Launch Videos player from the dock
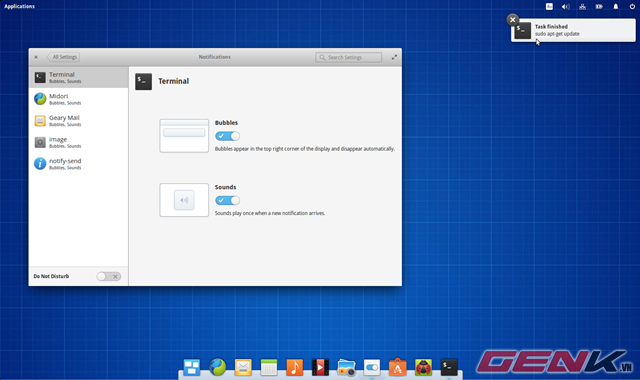Screen dimensions: 640x380 coord(320,367)
